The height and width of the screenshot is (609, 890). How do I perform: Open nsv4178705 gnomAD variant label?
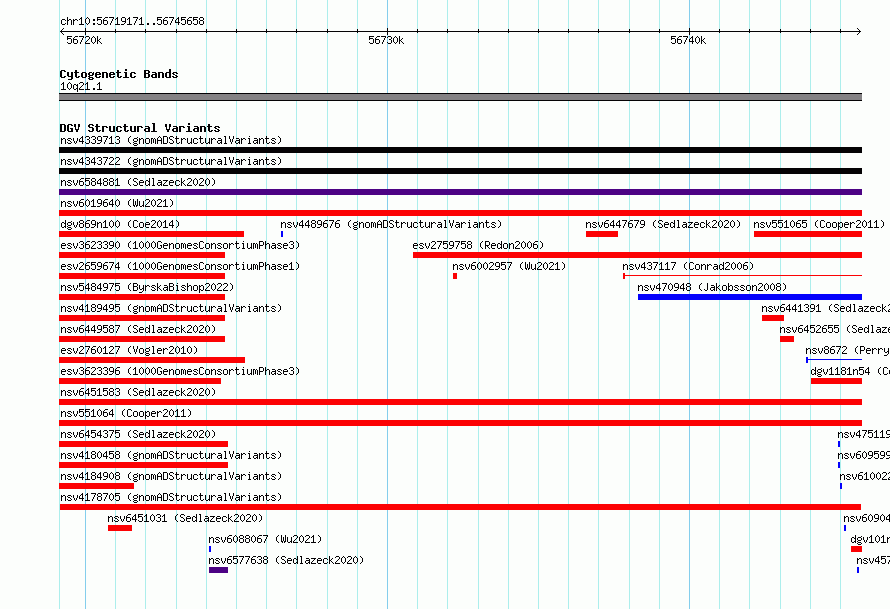click(x=171, y=497)
